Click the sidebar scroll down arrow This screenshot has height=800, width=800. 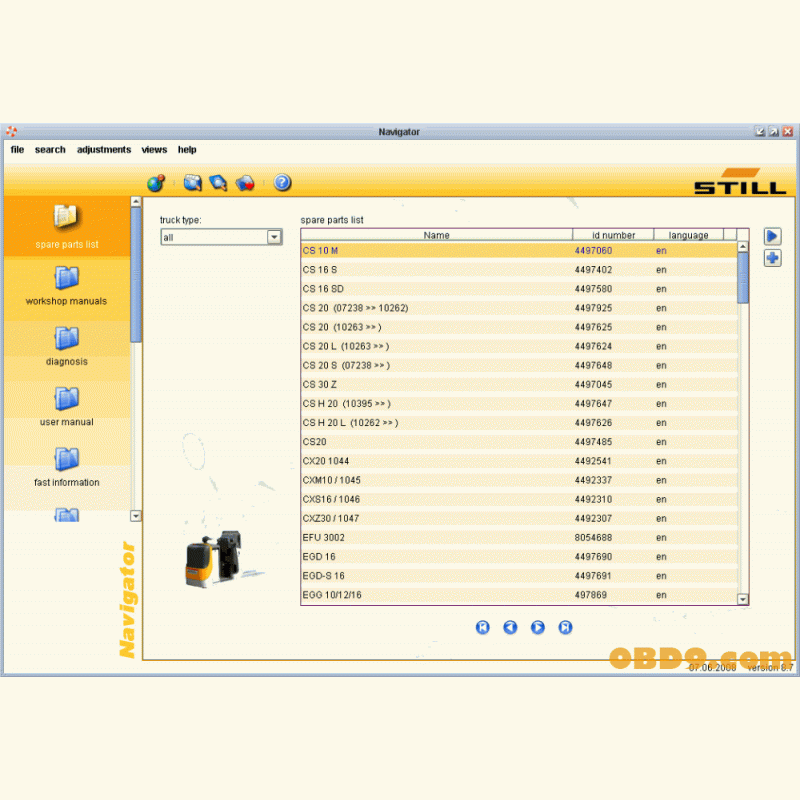[136, 516]
